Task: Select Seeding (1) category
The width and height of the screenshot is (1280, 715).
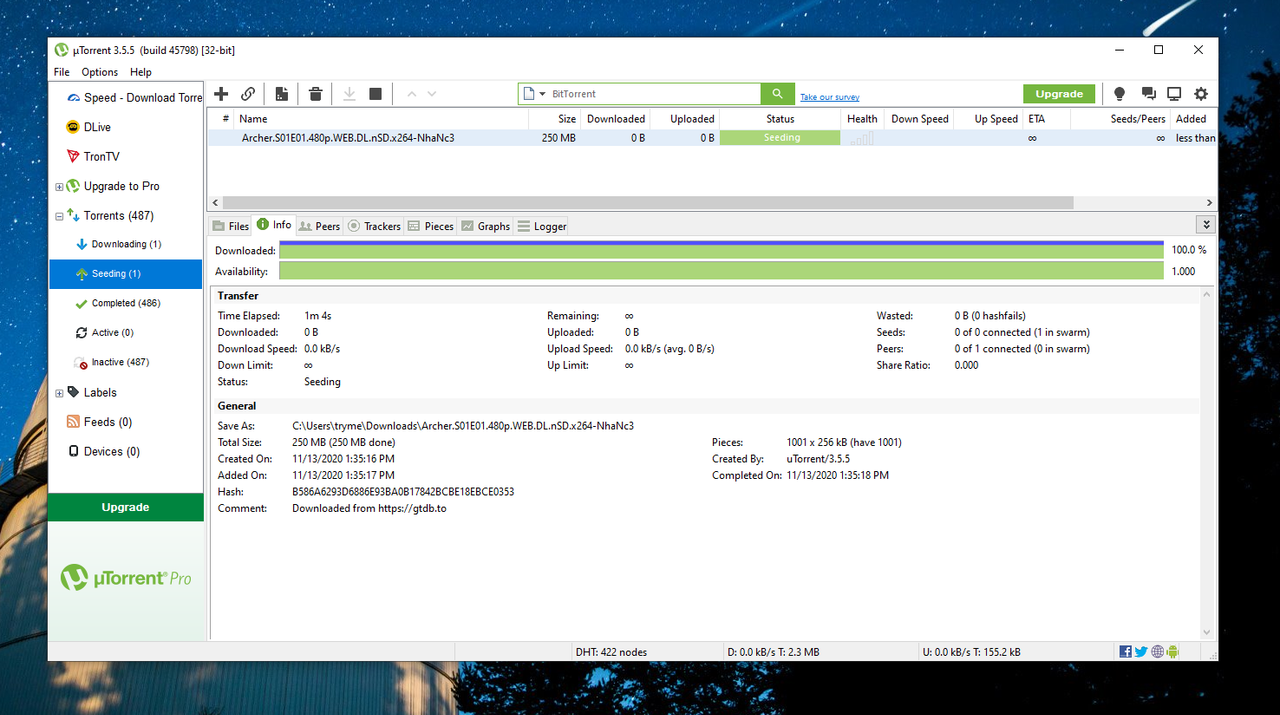Action: pyautogui.click(x=126, y=274)
